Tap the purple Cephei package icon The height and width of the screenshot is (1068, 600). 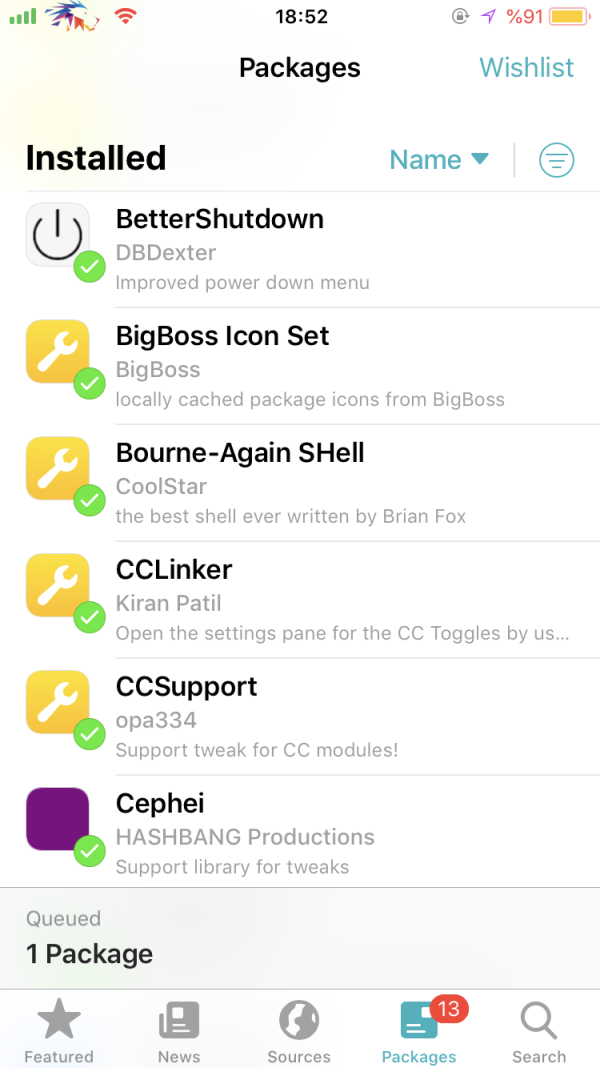(x=58, y=819)
